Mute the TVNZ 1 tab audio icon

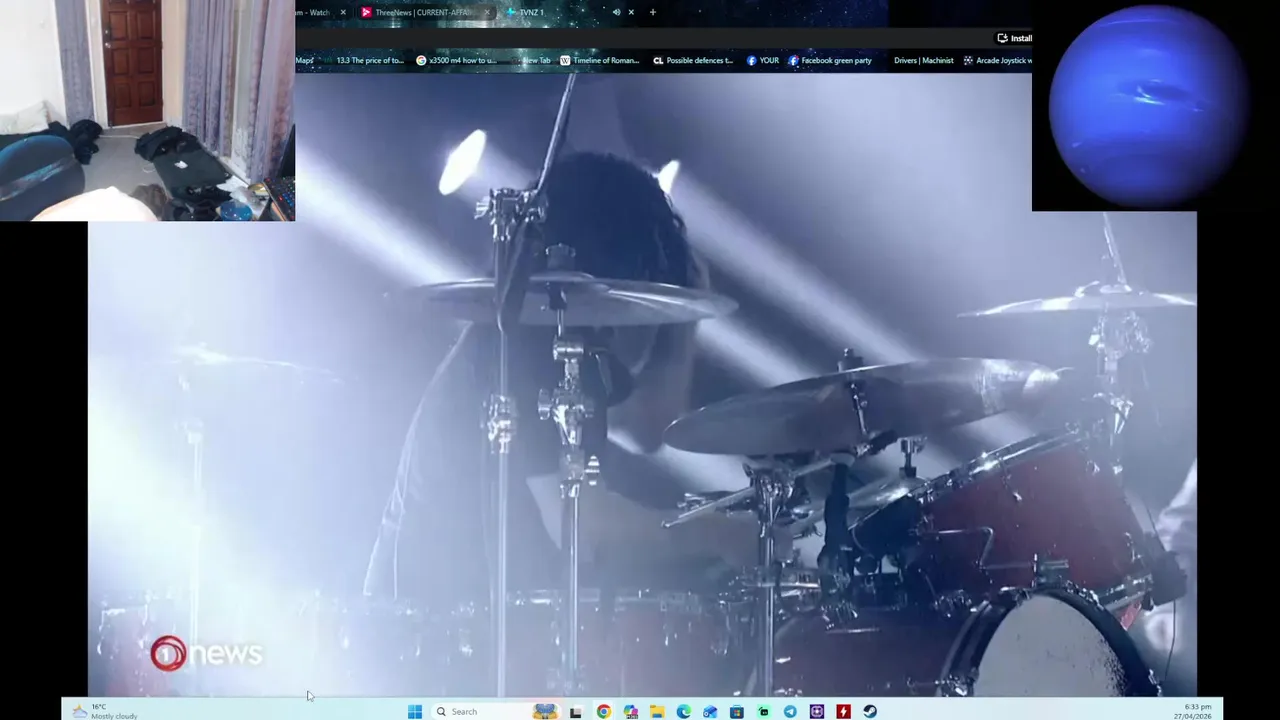(616, 12)
